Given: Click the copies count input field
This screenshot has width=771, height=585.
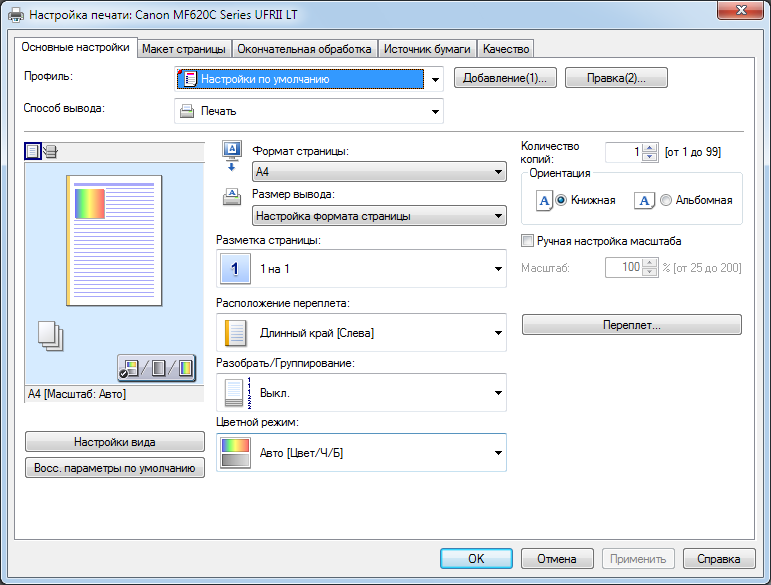Looking at the screenshot, I should point(624,152).
